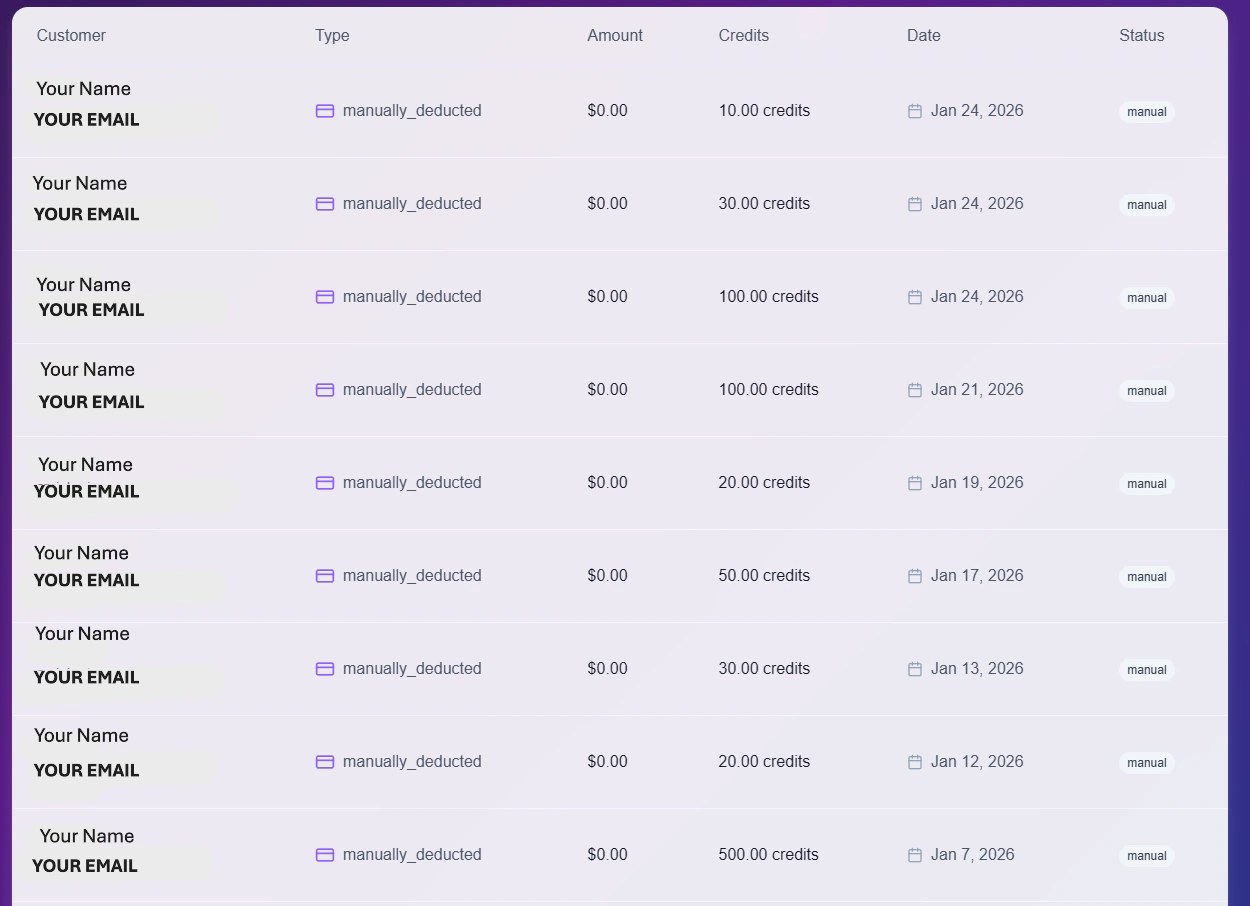Select the transaction row showing 100.00 credits on Jan 21
Screen dimensions: 1250x906
[625, 390]
